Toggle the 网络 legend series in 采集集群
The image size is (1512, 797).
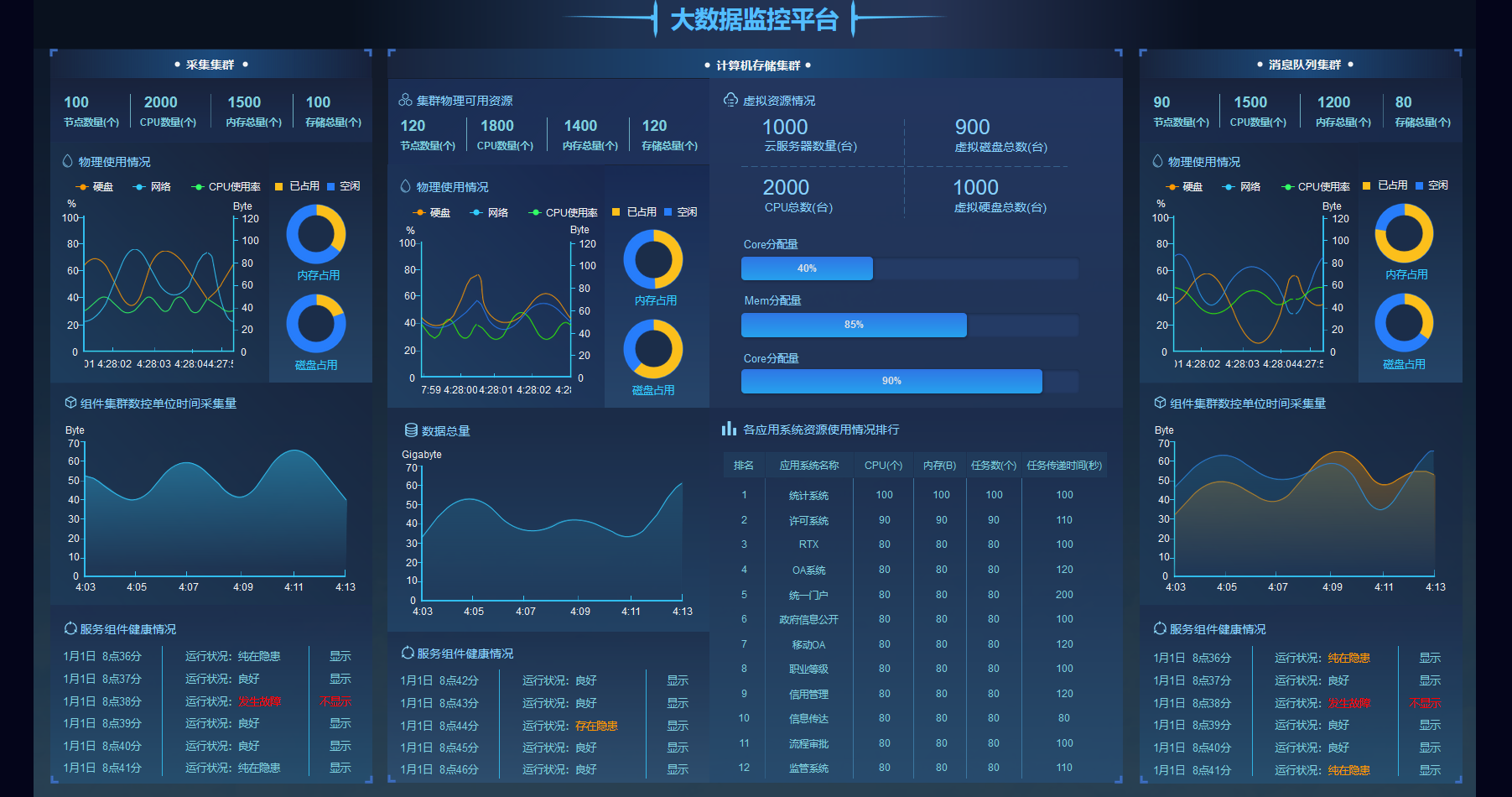point(152,186)
